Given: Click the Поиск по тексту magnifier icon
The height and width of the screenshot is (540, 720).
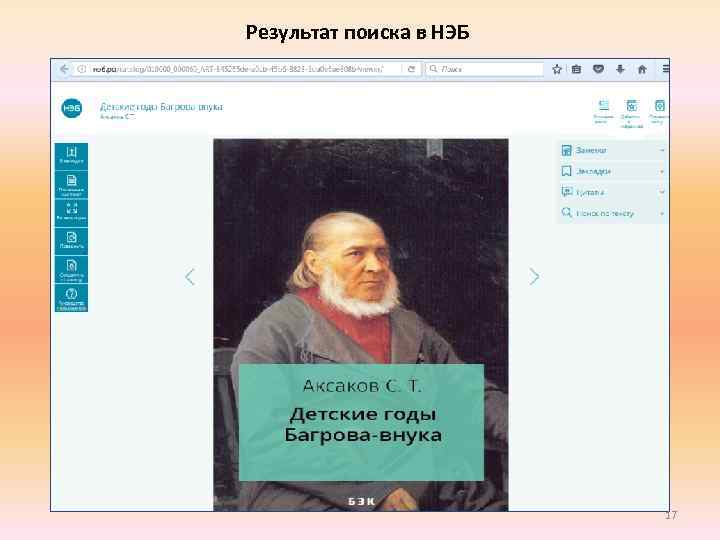Looking at the screenshot, I should 567,213.
